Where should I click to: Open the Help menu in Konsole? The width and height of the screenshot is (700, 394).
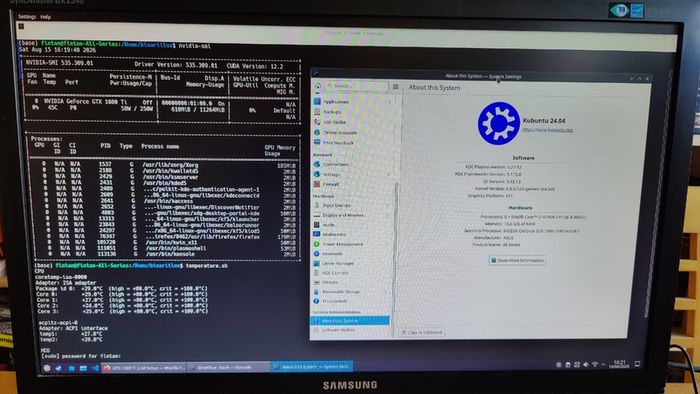[x=46, y=17]
